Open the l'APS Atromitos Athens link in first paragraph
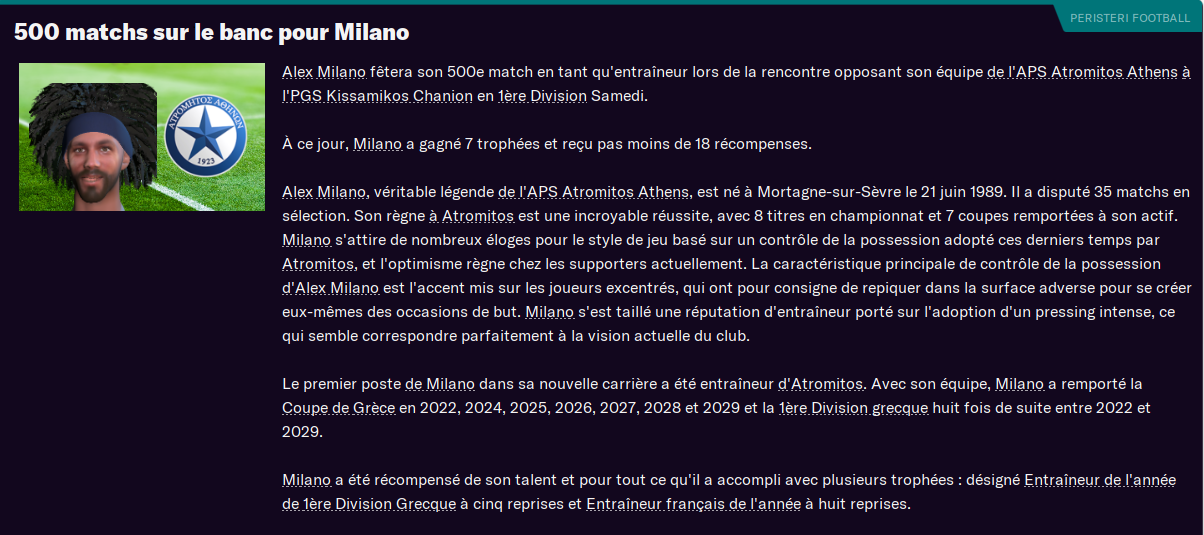 point(1088,72)
